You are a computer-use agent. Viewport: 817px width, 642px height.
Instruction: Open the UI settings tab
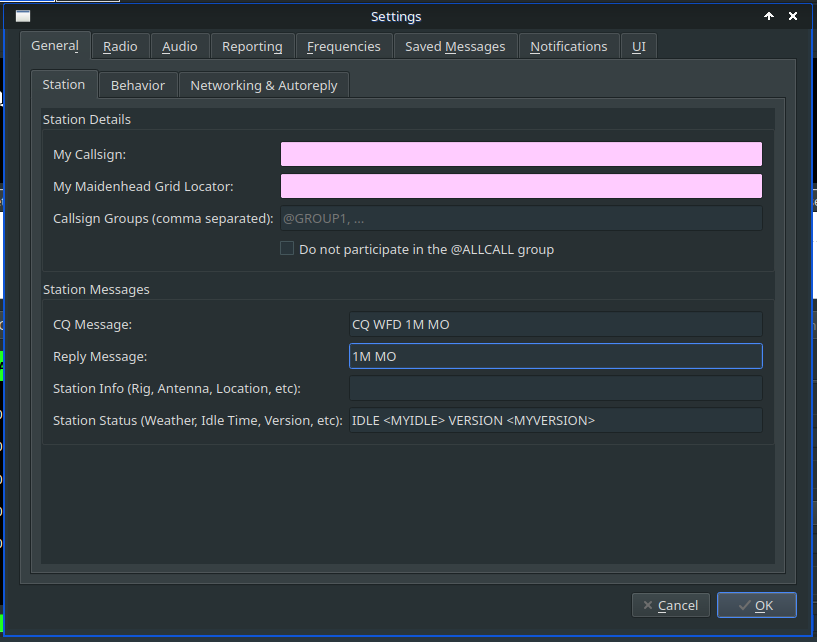[639, 47]
